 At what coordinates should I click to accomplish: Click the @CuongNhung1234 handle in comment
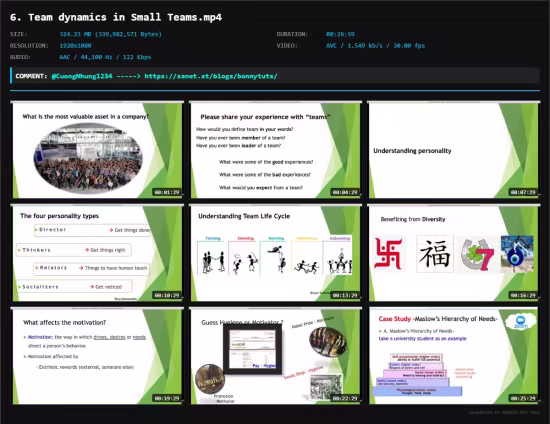tap(82, 76)
